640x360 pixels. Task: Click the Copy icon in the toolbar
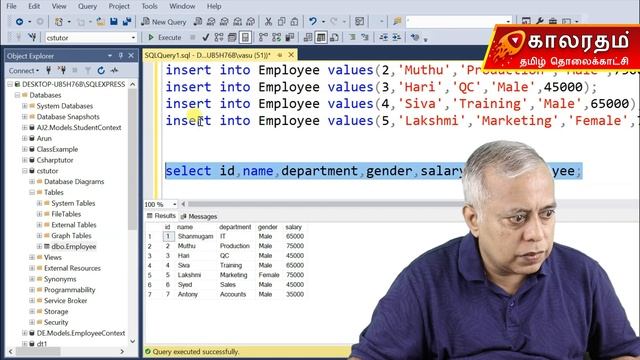click(281, 22)
